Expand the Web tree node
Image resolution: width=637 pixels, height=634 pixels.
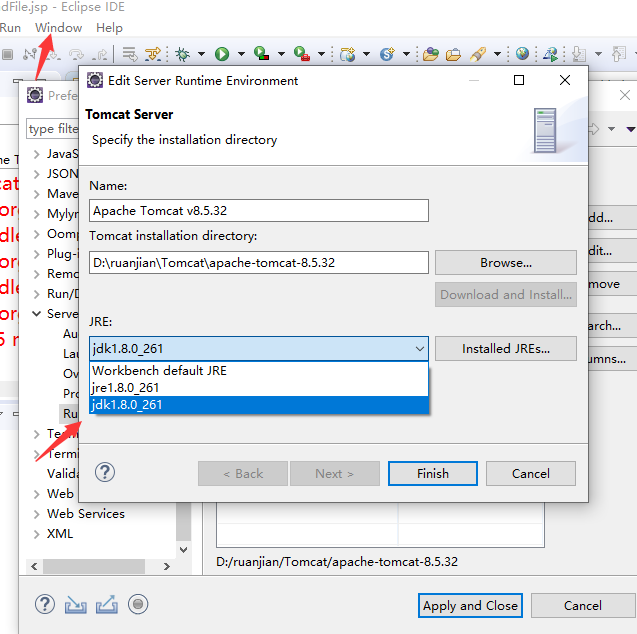click(x=37, y=494)
